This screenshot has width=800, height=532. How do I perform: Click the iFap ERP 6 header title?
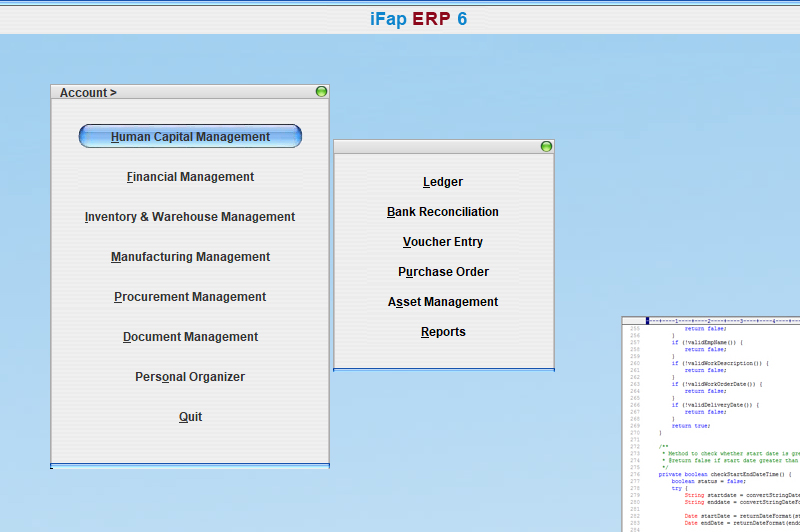click(418, 19)
